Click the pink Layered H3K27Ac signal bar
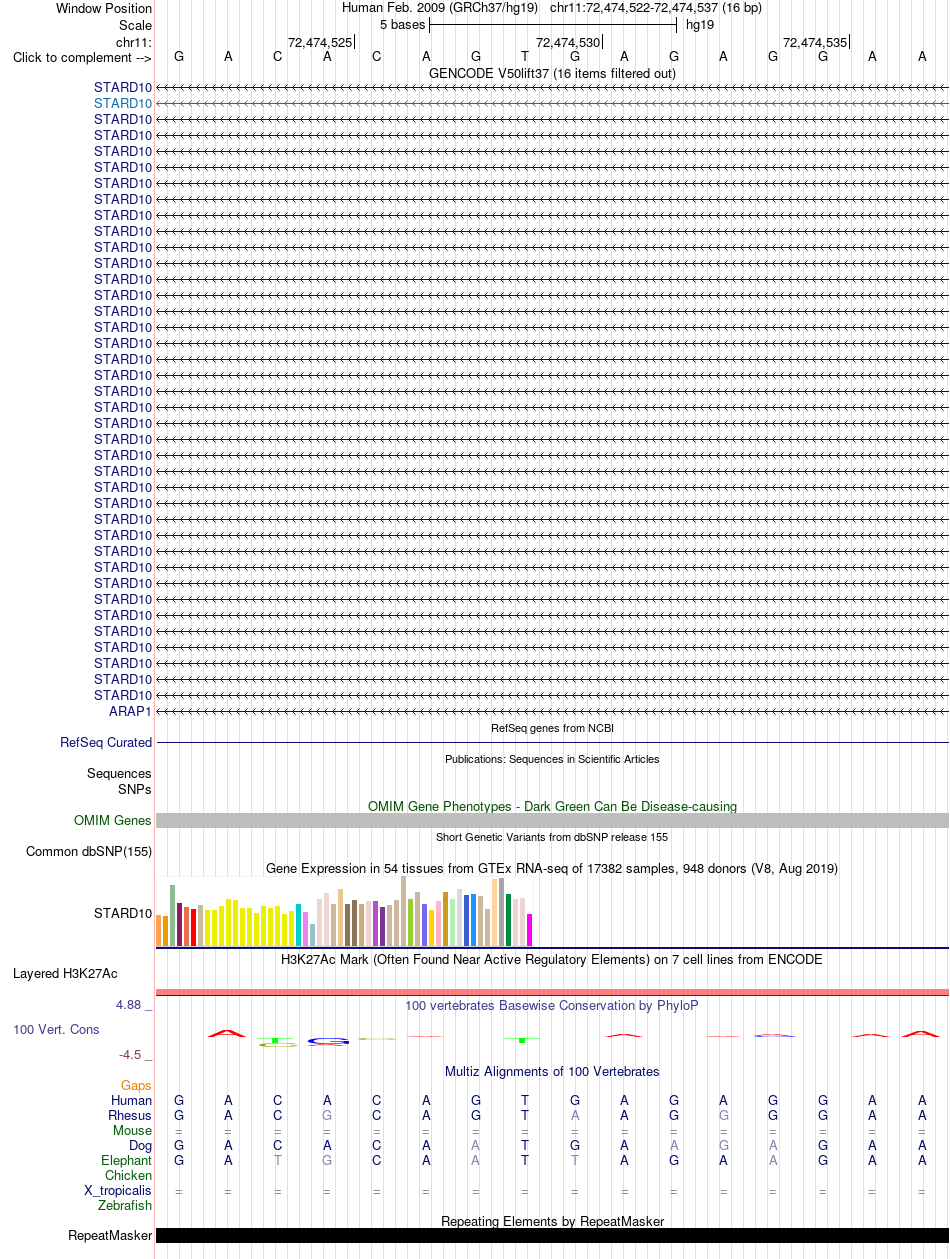The height and width of the screenshot is (1259, 950). pos(552,992)
